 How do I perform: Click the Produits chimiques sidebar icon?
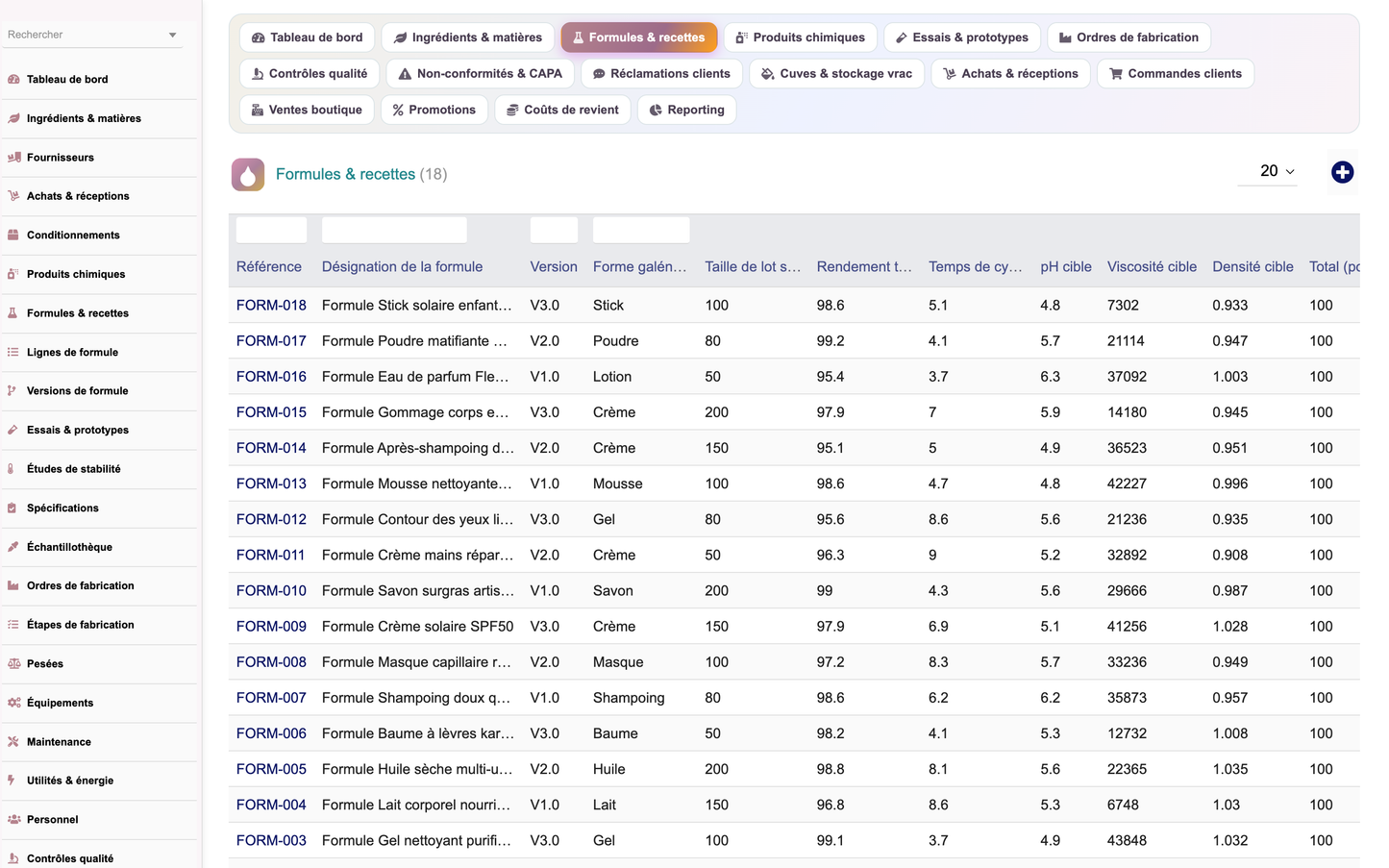point(13,274)
